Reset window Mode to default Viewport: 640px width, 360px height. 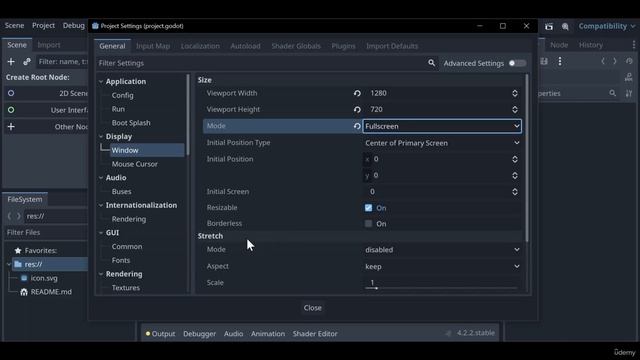(x=357, y=126)
